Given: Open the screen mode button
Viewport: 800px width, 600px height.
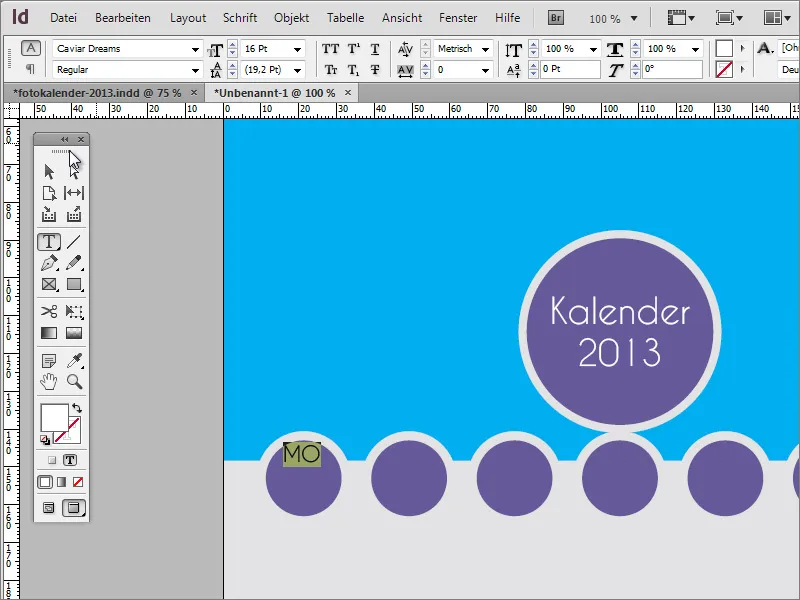Looking at the screenshot, I should (x=729, y=18).
